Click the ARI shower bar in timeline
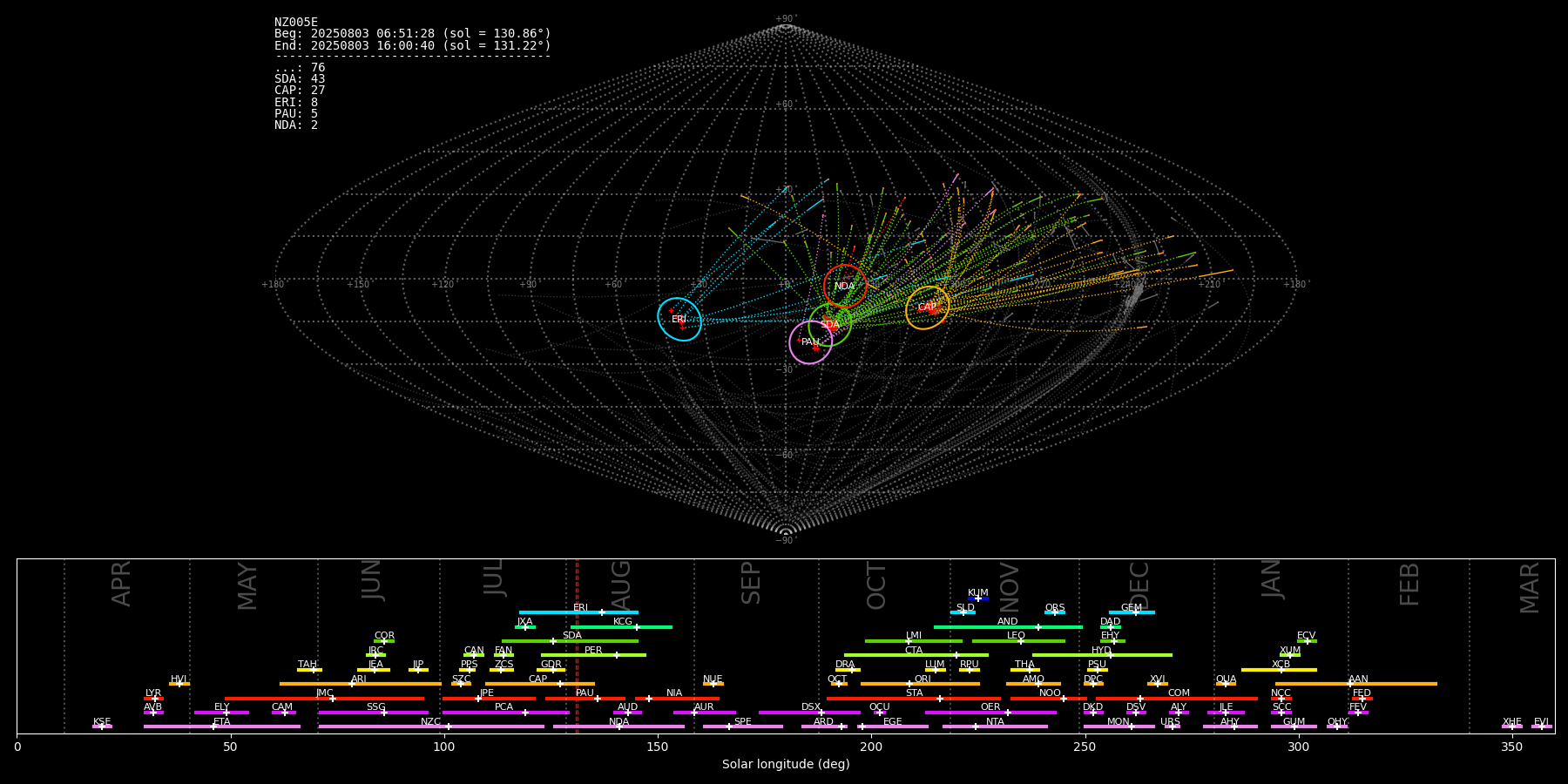The width and height of the screenshot is (1568, 784). (360, 684)
